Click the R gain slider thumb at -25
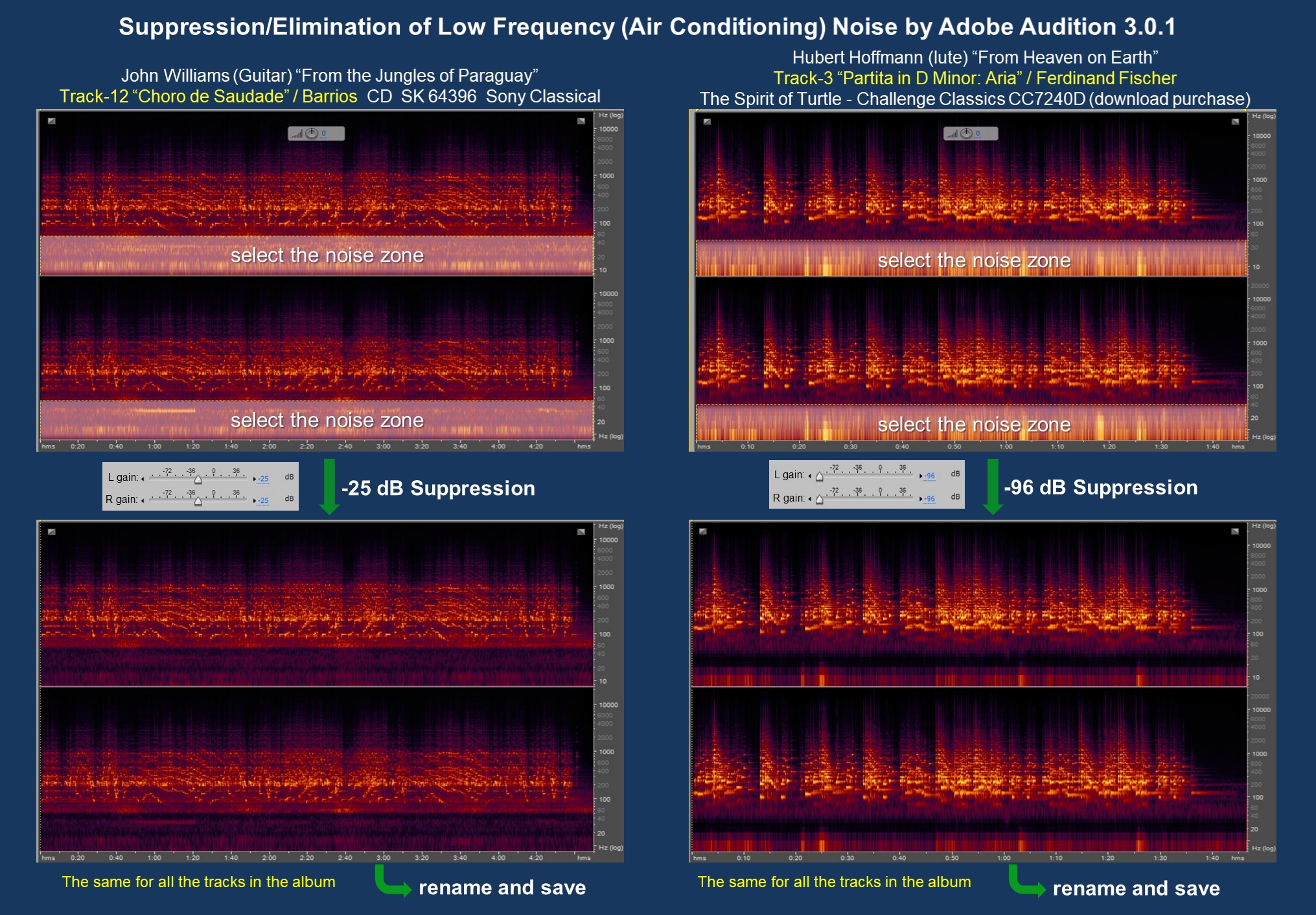Image resolution: width=1316 pixels, height=915 pixels. point(198,502)
